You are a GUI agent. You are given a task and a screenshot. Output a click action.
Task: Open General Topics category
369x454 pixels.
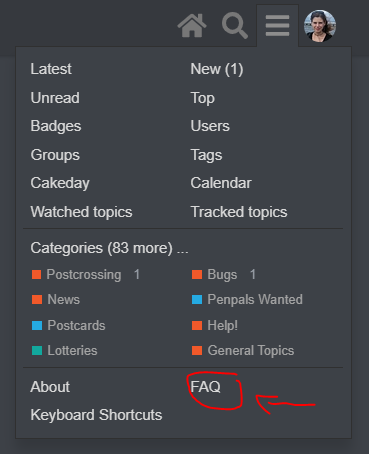[x=251, y=351]
